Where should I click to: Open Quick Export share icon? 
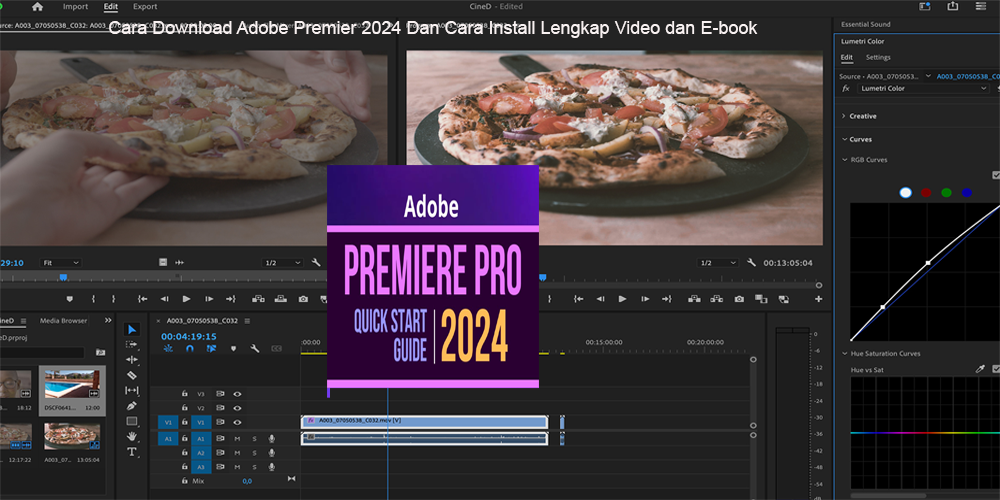953,6
